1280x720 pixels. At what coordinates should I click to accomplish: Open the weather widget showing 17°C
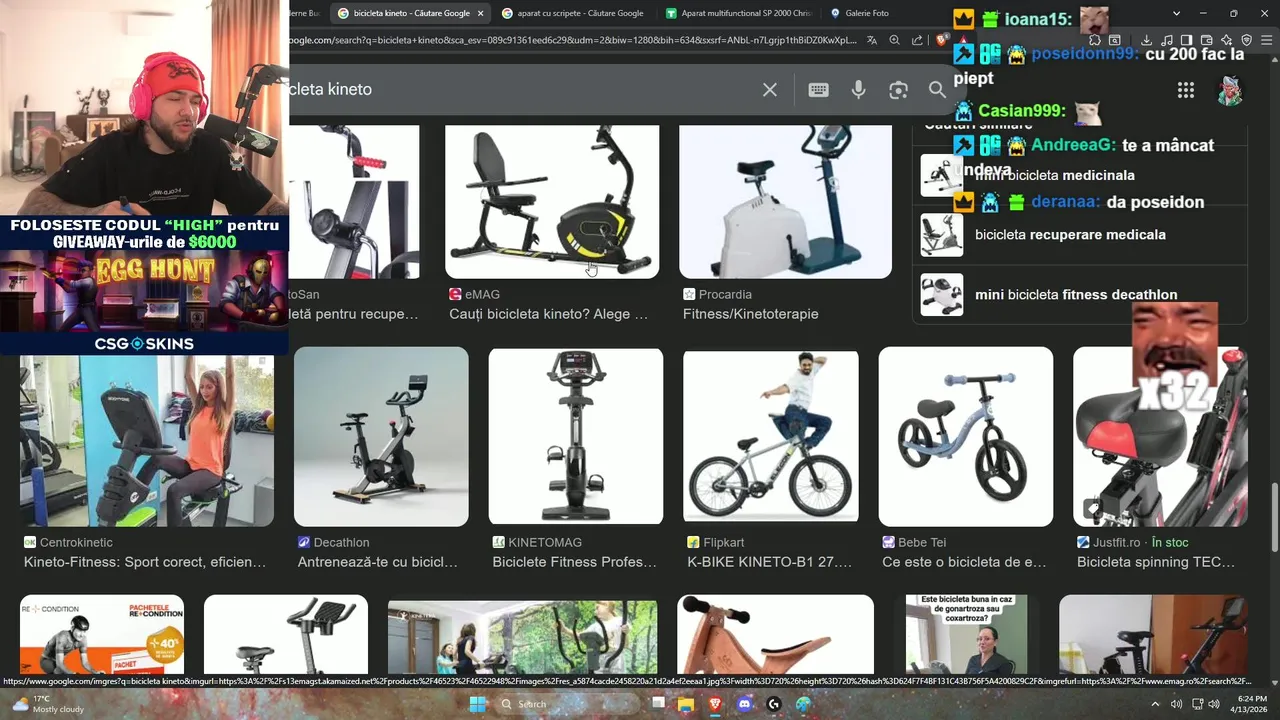(x=48, y=704)
